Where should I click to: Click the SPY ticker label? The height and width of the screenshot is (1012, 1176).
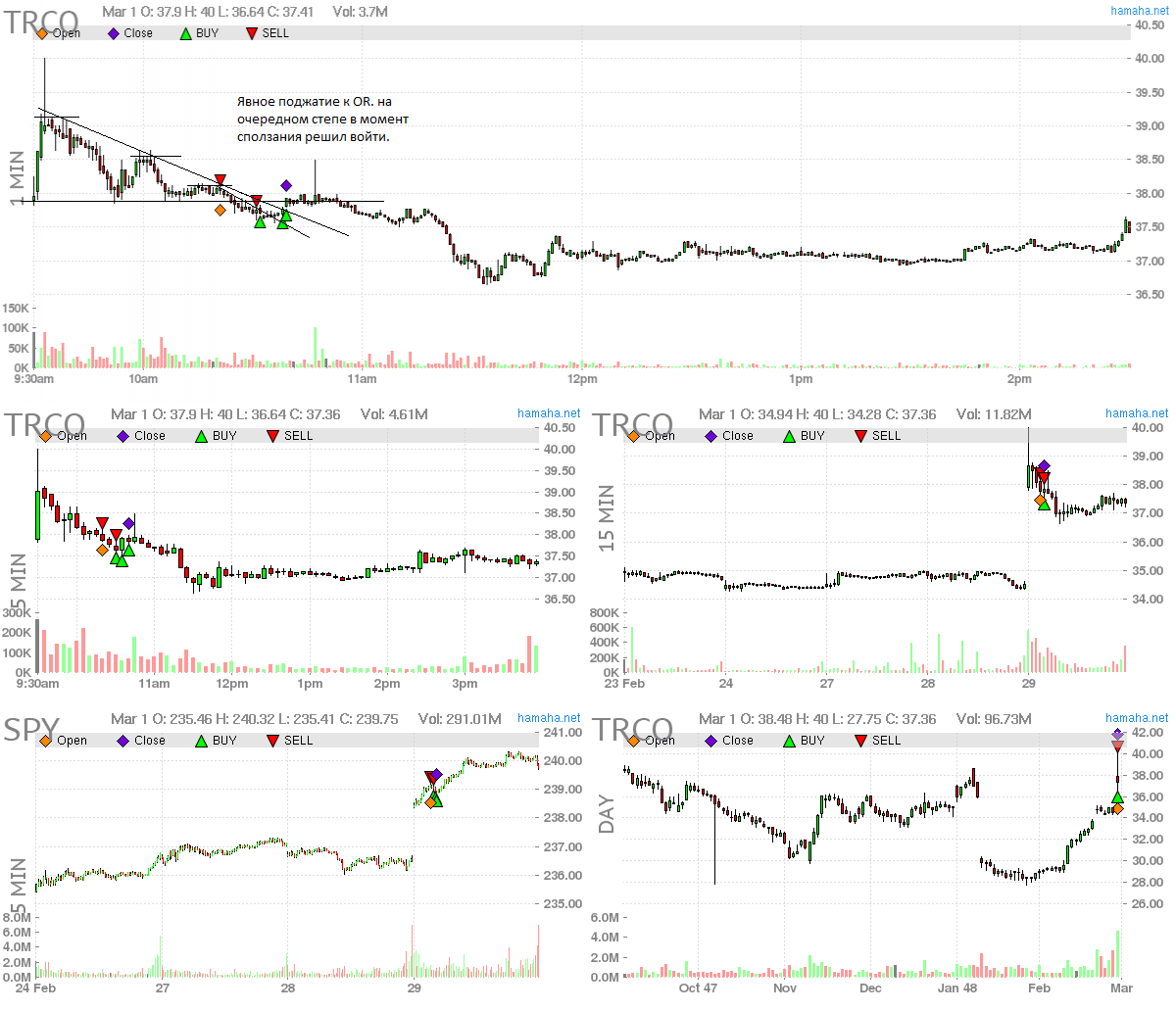tap(31, 731)
